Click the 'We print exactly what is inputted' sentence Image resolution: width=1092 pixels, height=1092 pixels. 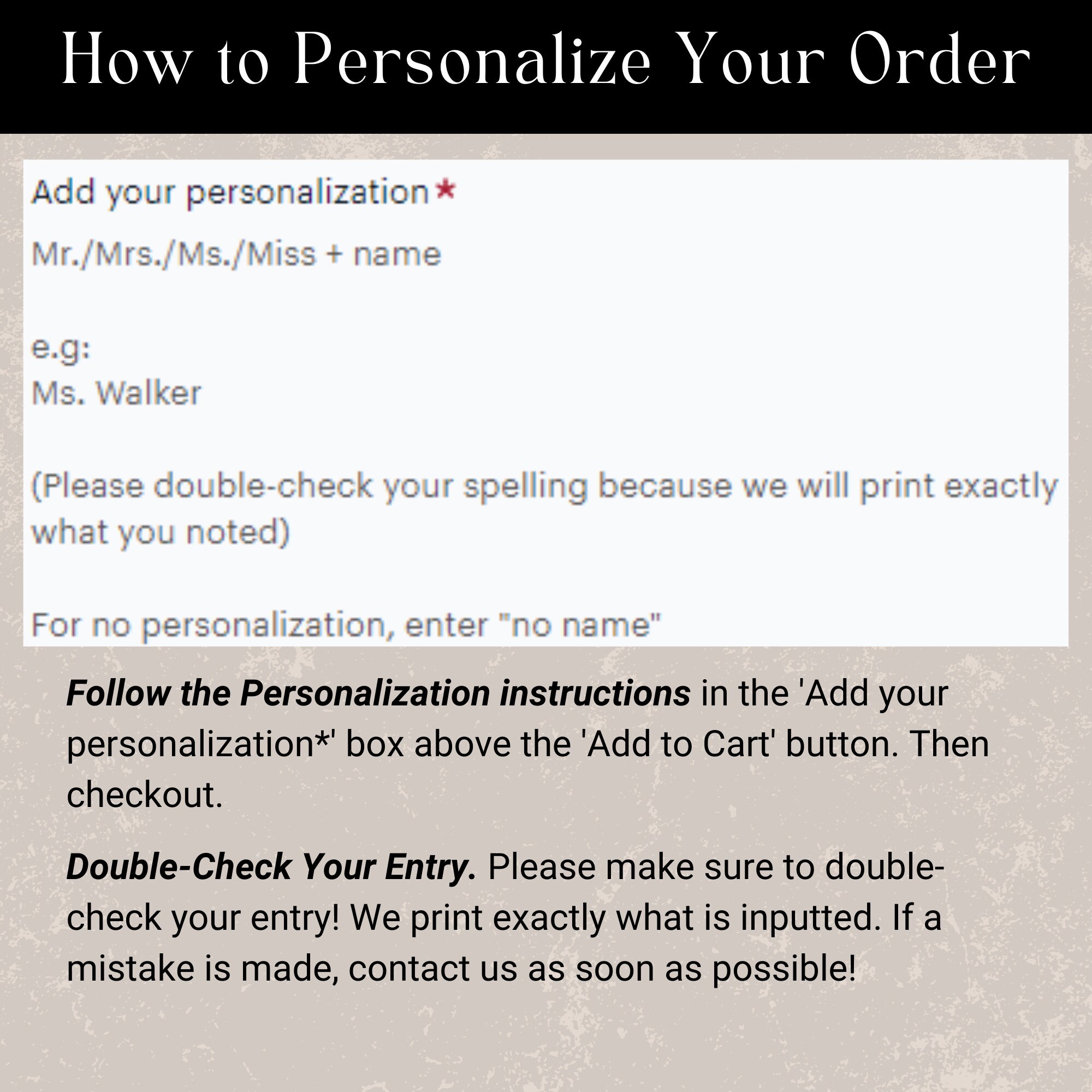(x=615, y=918)
